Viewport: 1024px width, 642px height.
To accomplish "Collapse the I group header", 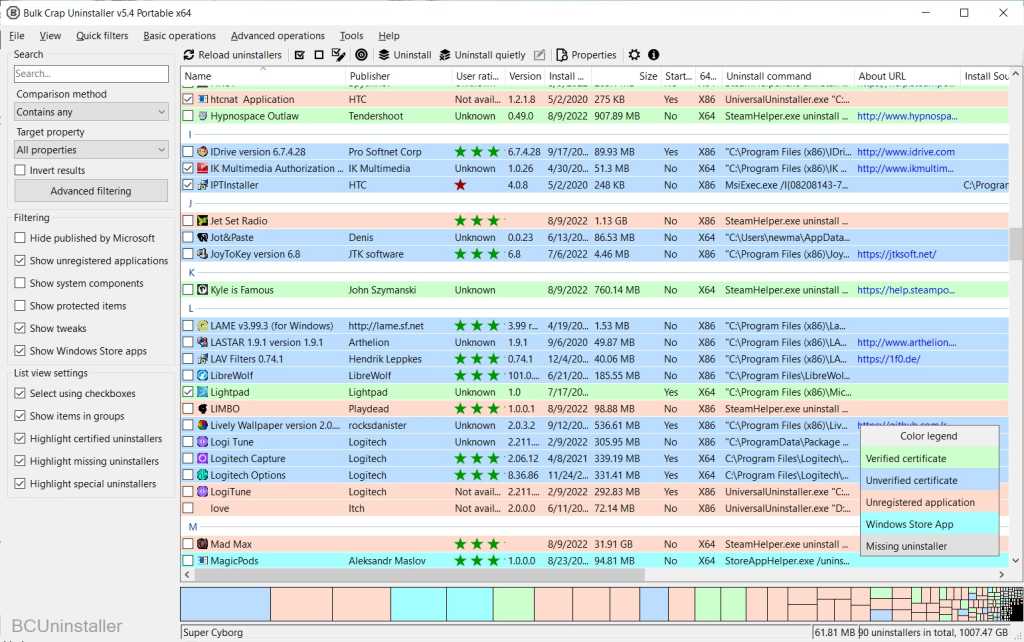I will [x=191, y=135].
